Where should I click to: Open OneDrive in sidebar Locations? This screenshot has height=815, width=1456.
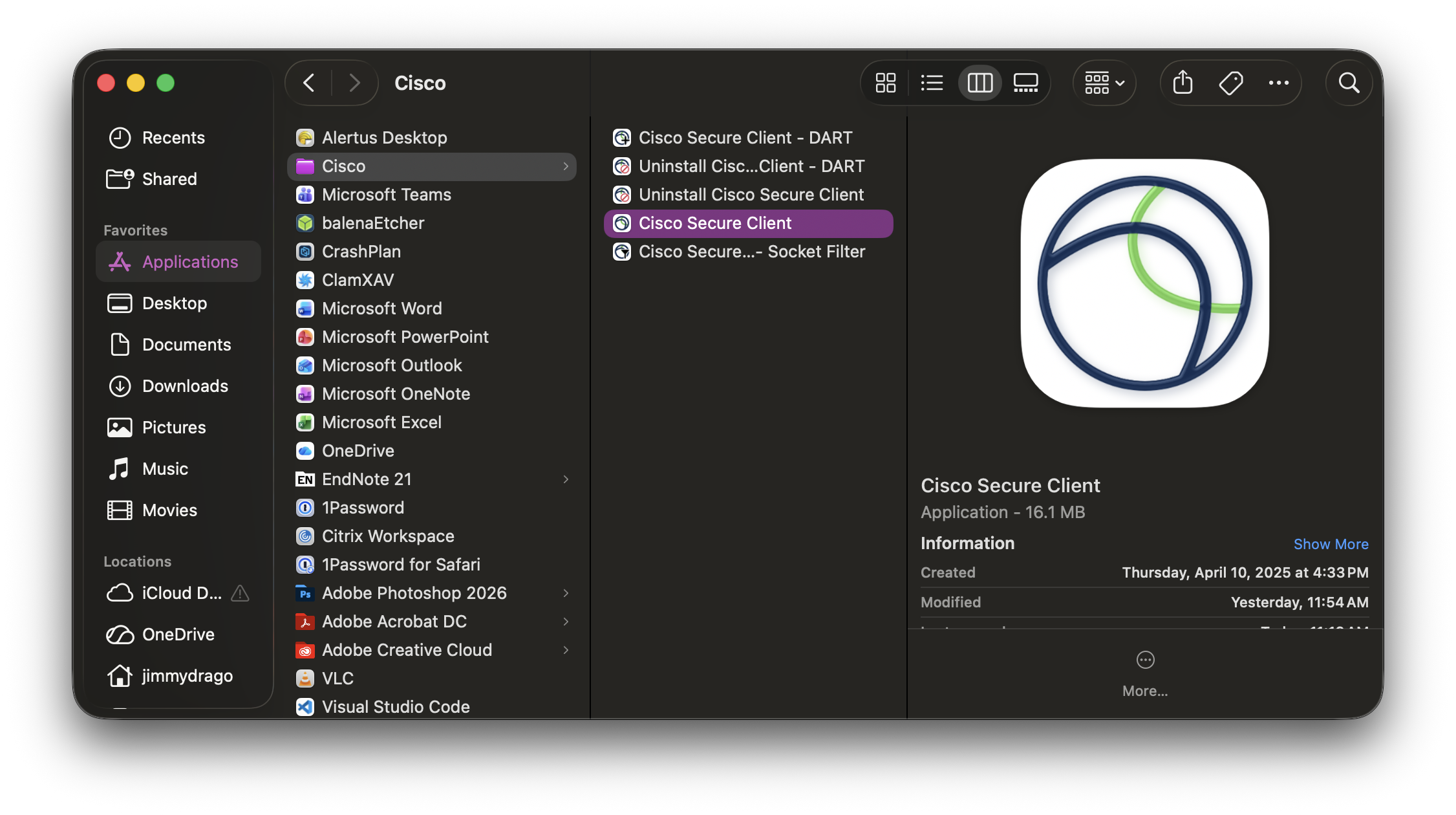[x=178, y=635]
